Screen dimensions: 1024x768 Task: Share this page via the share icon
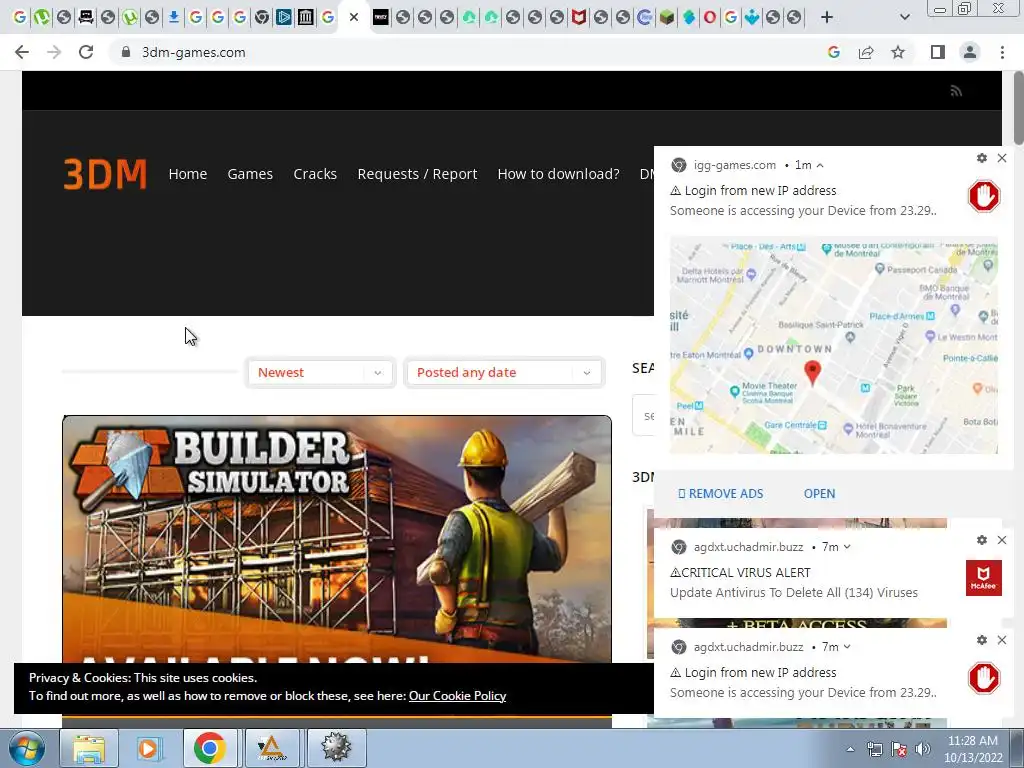[866, 52]
